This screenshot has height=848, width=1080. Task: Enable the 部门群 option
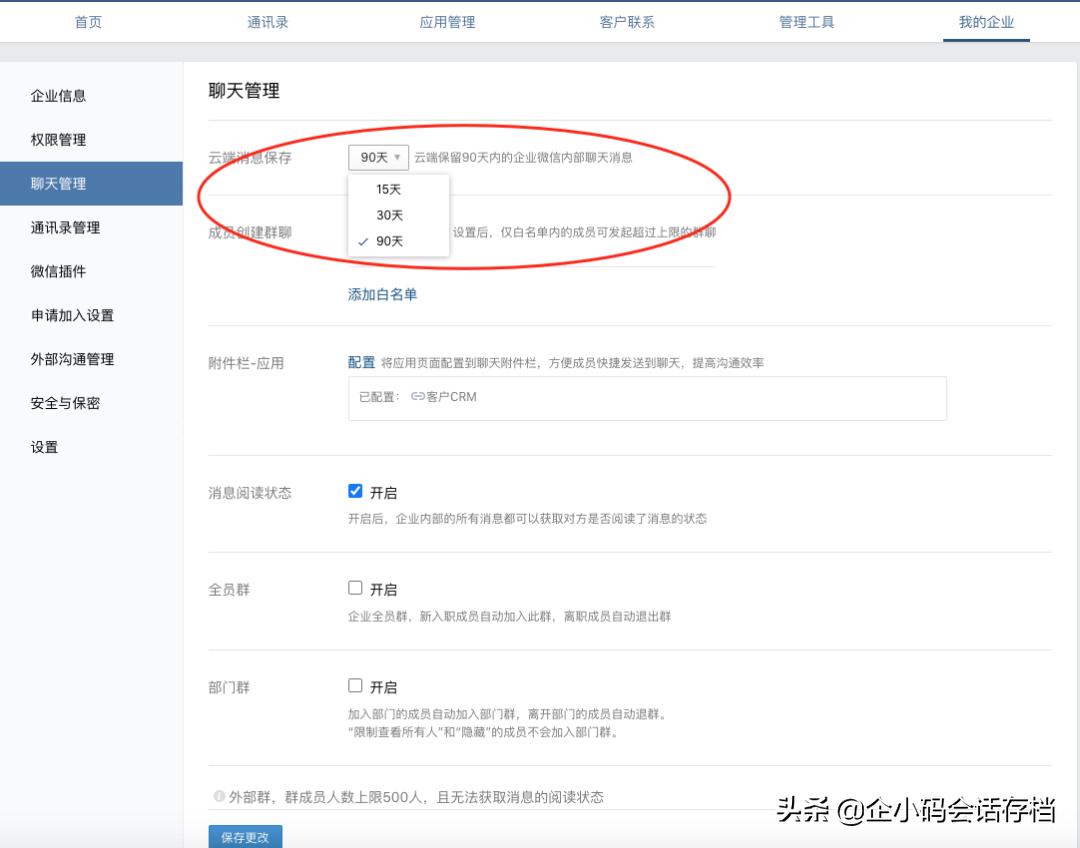[355, 685]
